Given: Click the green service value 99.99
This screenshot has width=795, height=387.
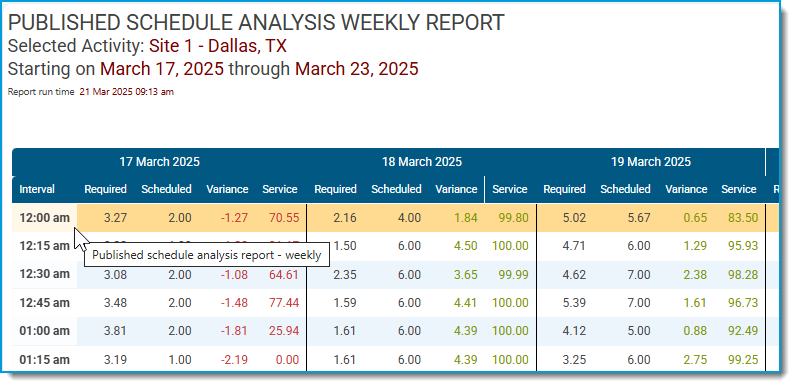Looking at the screenshot, I should 513,275.
